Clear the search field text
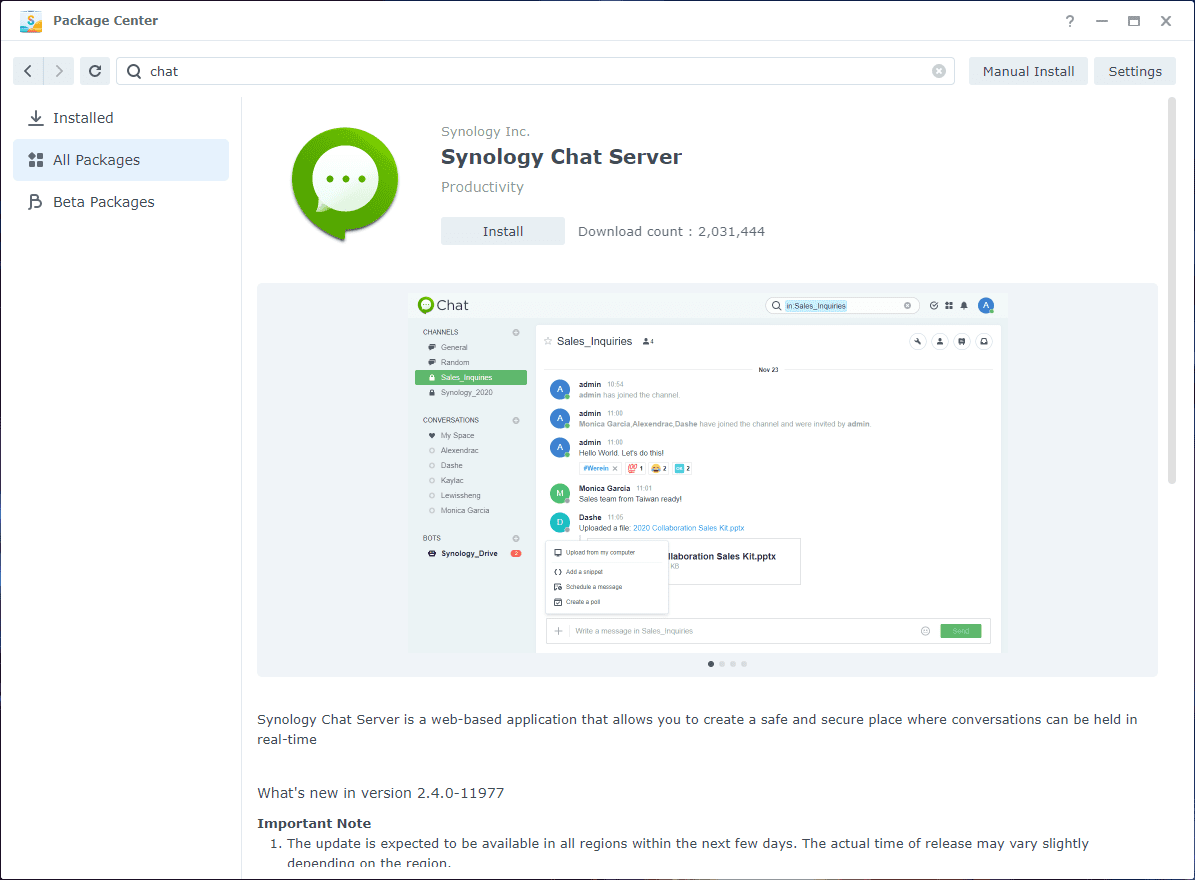The image size is (1195, 880). [x=939, y=71]
